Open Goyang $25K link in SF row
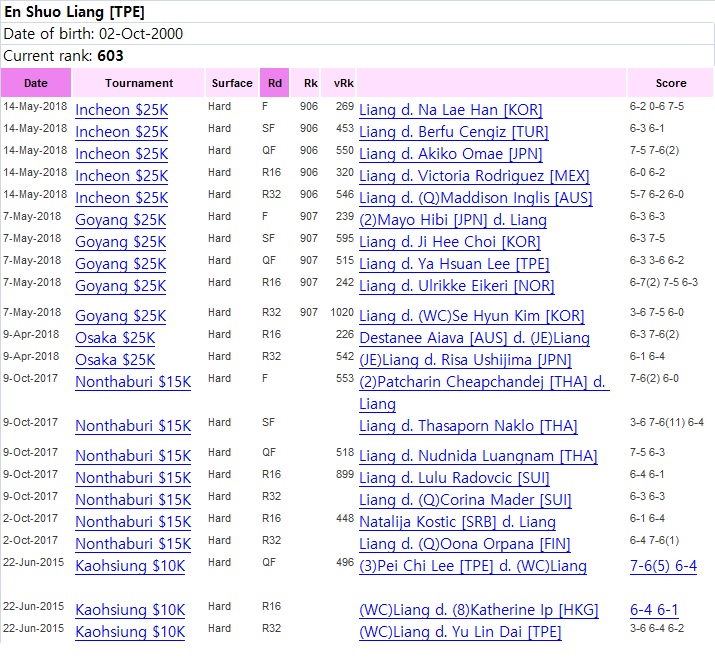The width and height of the screenshot is (715, 661). [121, 242]
